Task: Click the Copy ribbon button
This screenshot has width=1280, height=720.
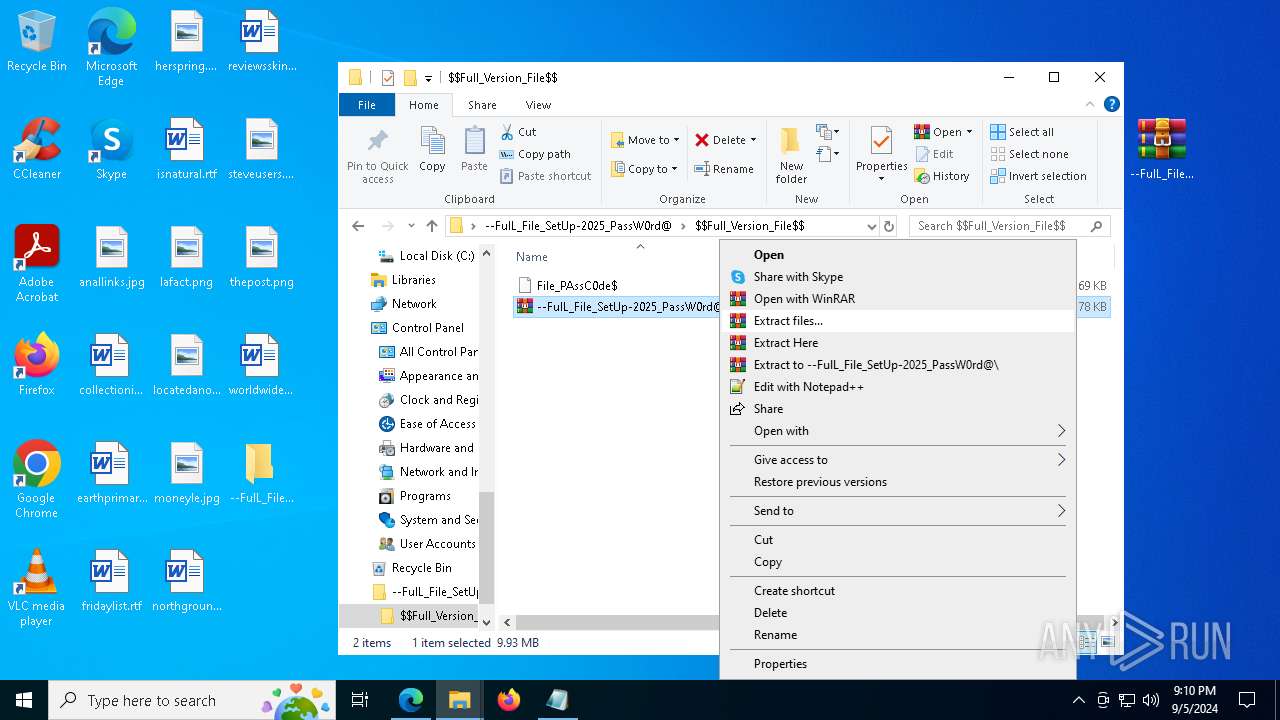Action: coord(432,150)
